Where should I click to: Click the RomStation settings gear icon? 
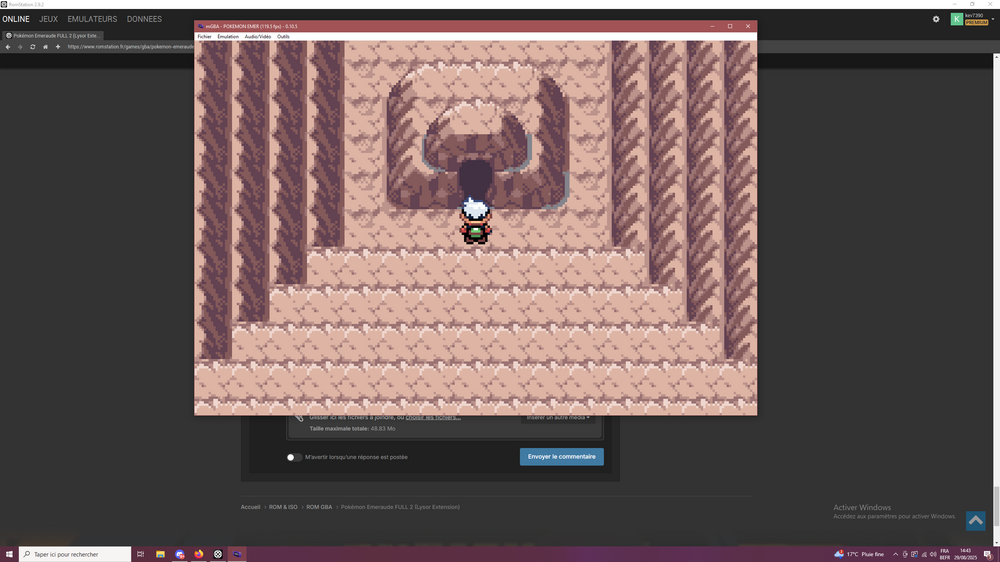[936, 19]
